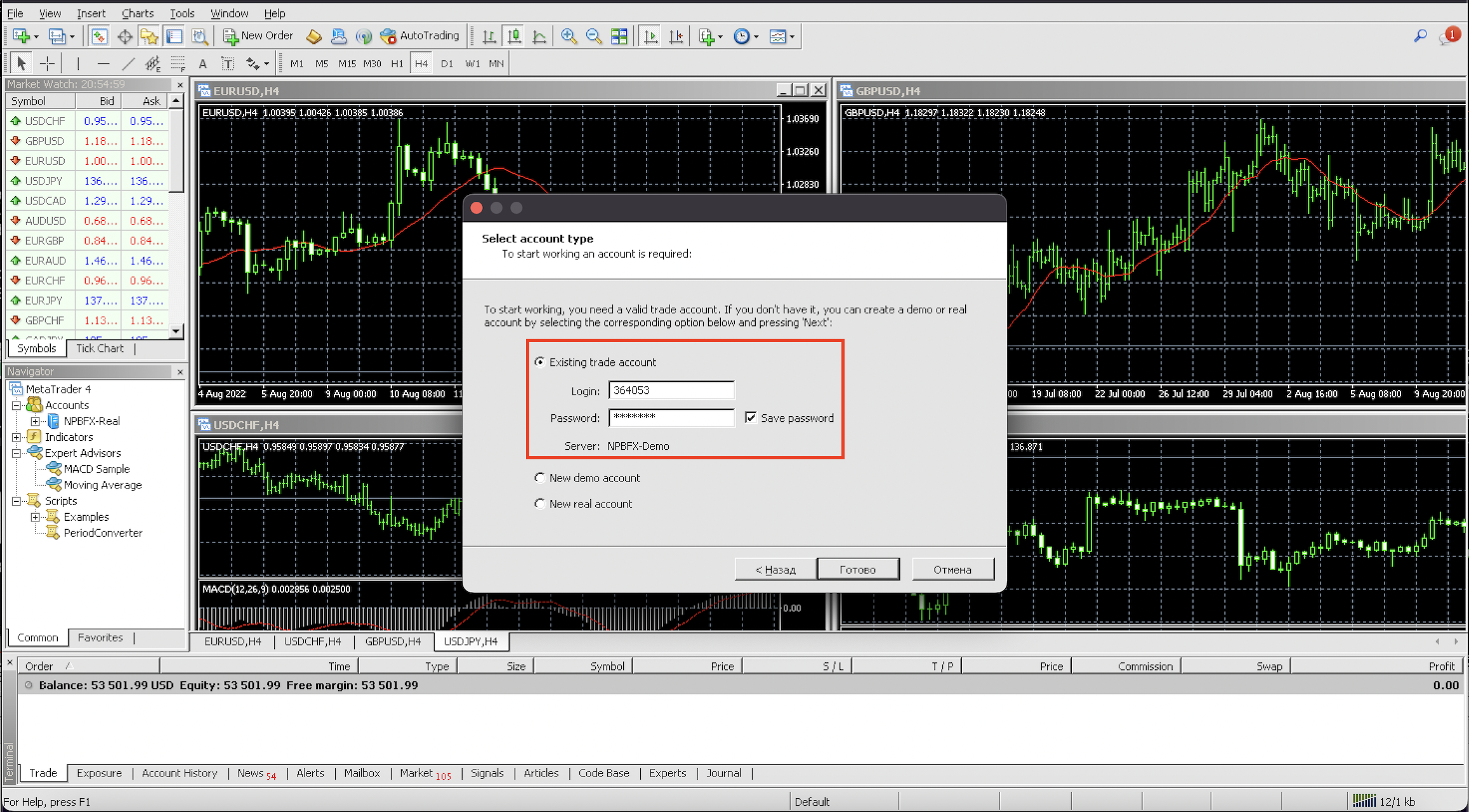Open the Charts menu
The height and width of the screenshot is (812, 1469).
coord(137,13)
